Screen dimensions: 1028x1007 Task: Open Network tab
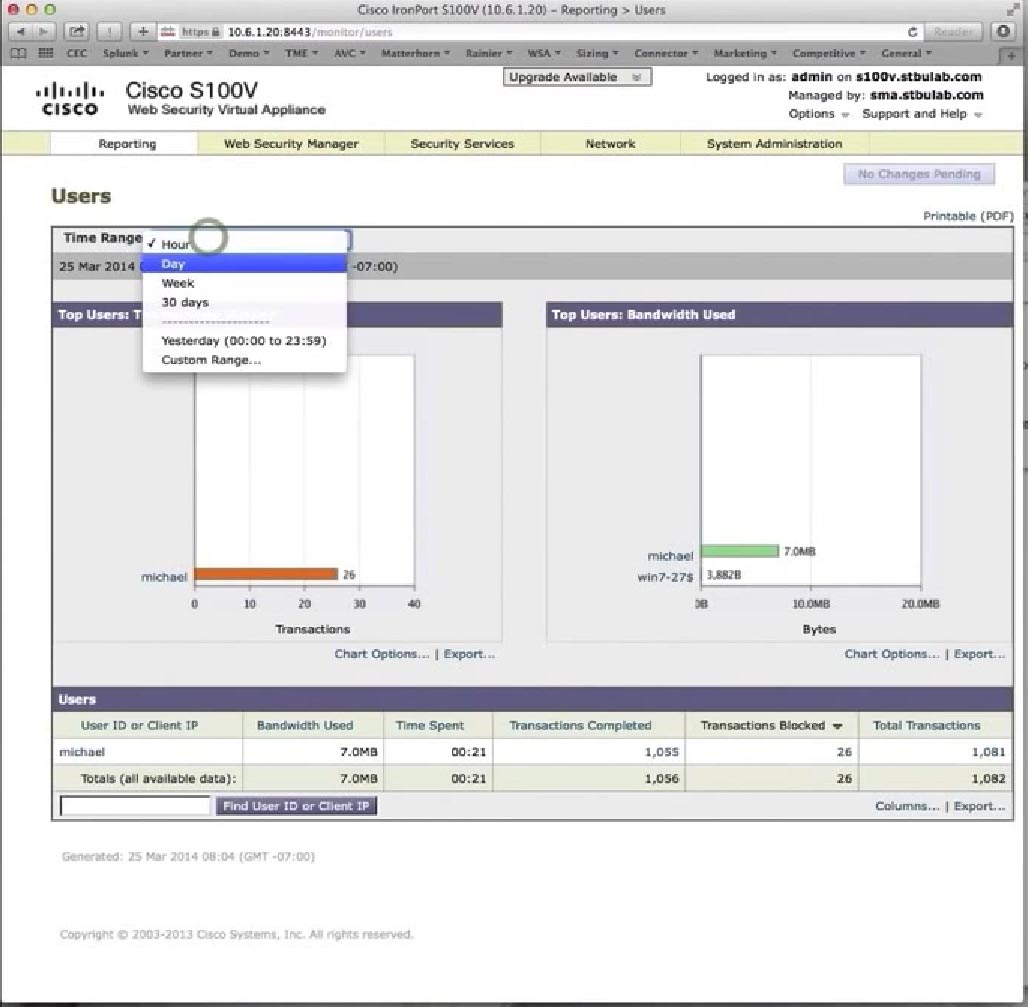pos(610,144)
